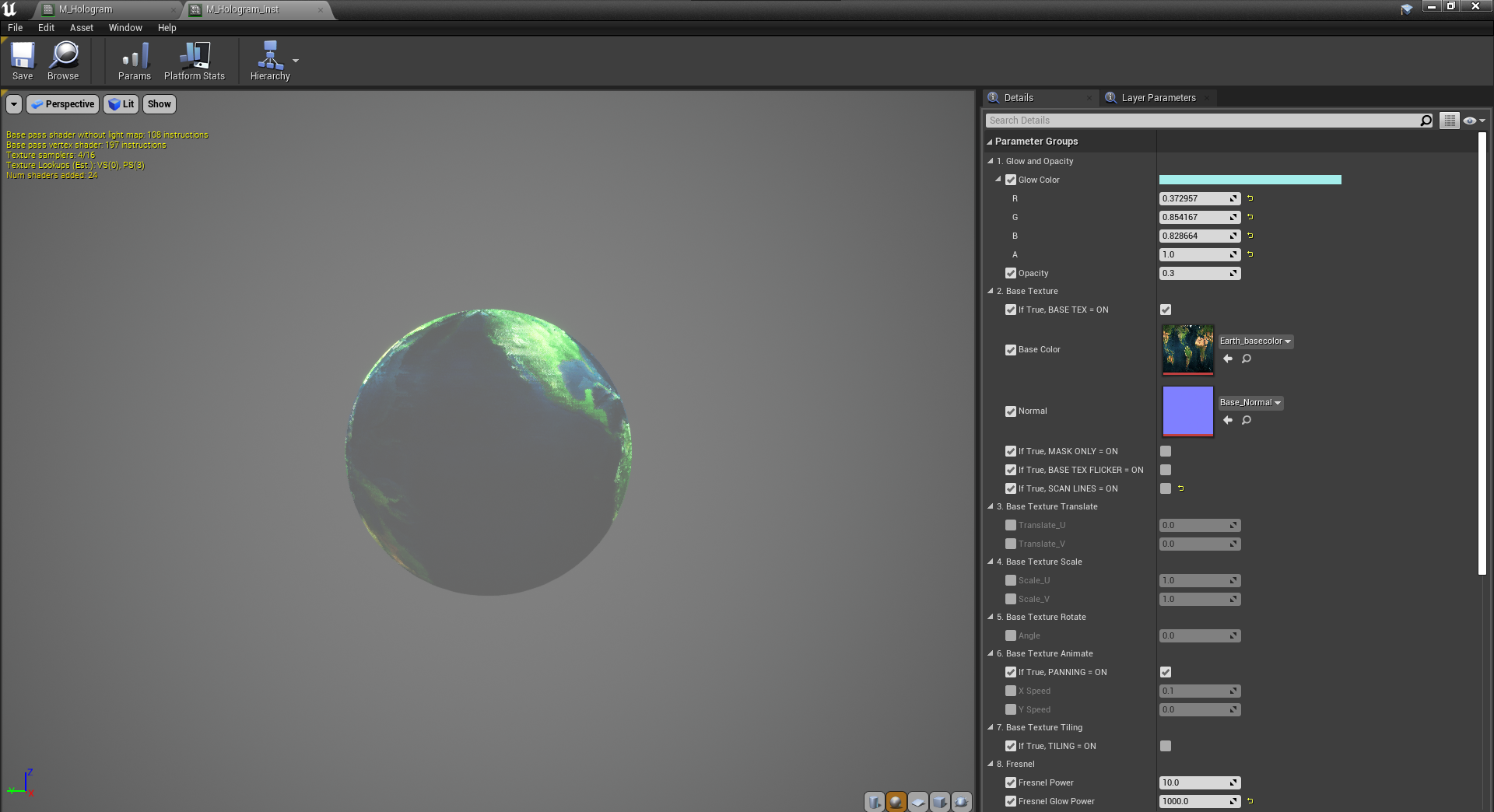
Task: Click the cyan Glow Color swatch
Action: 1249,180
